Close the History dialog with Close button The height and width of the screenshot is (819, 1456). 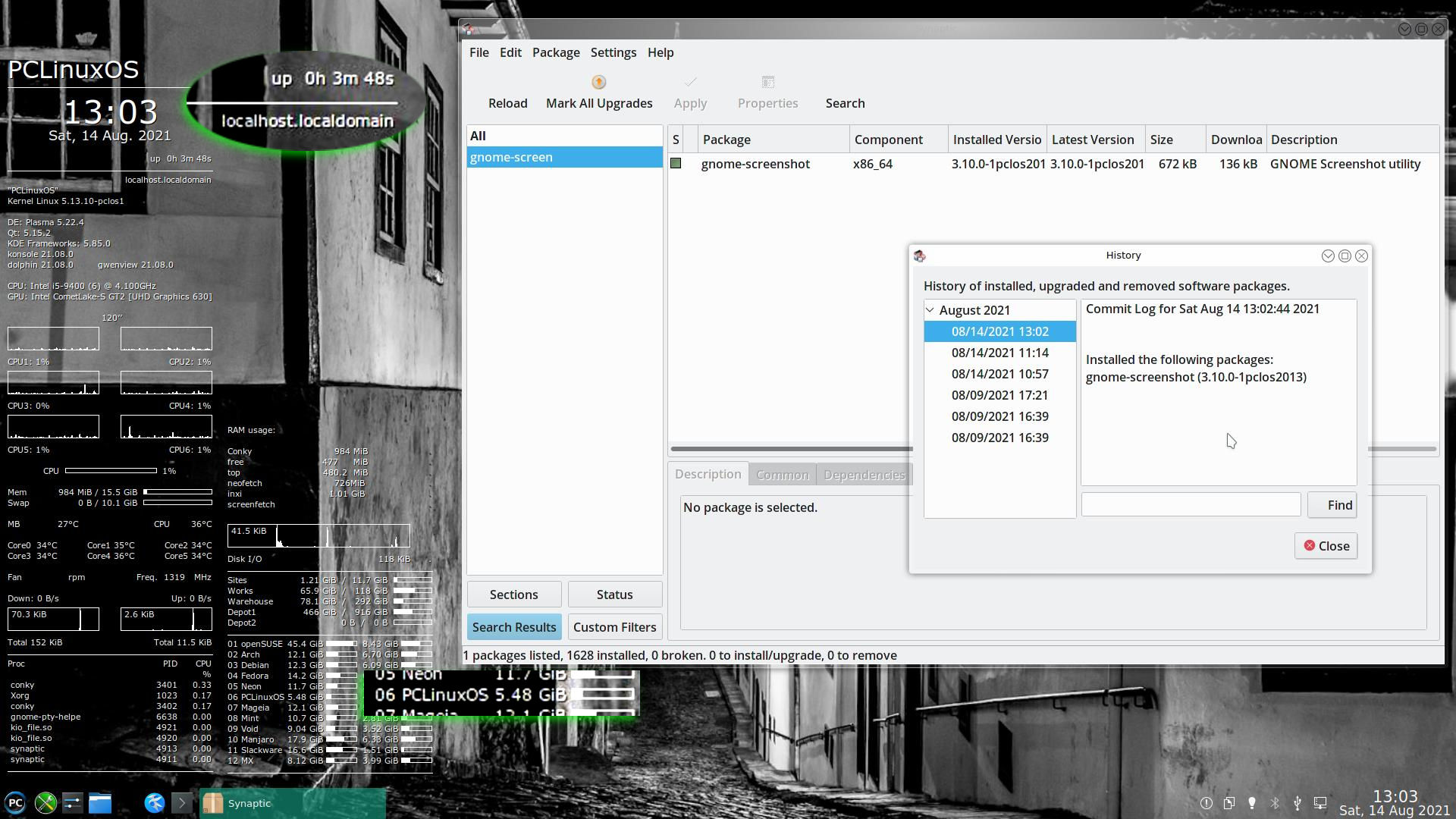(1326, 546)
